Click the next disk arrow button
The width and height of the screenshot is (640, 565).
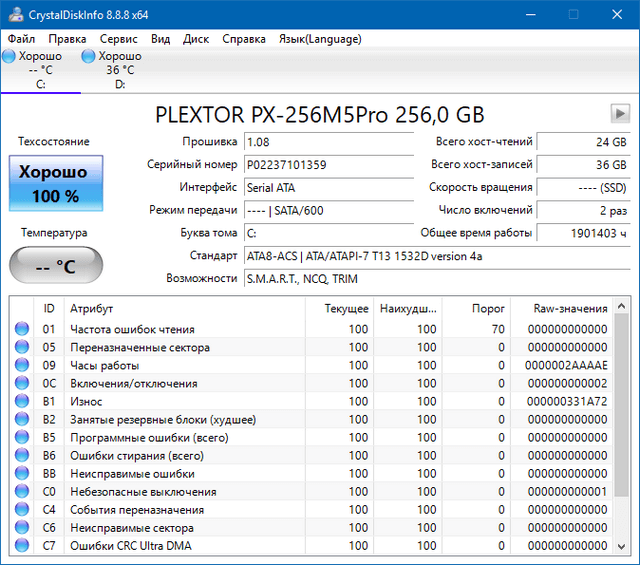coord(620,113)
